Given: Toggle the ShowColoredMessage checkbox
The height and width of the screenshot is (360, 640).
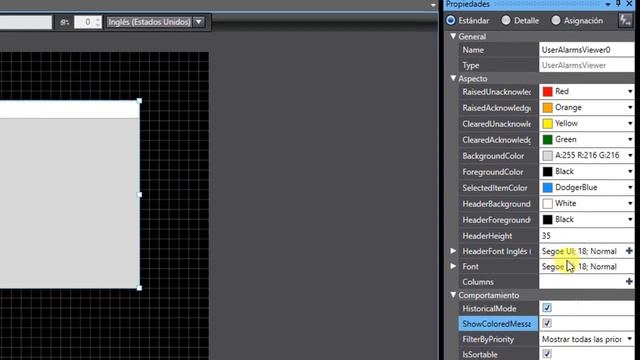Looking at the screenshot, I should [547, 323].
